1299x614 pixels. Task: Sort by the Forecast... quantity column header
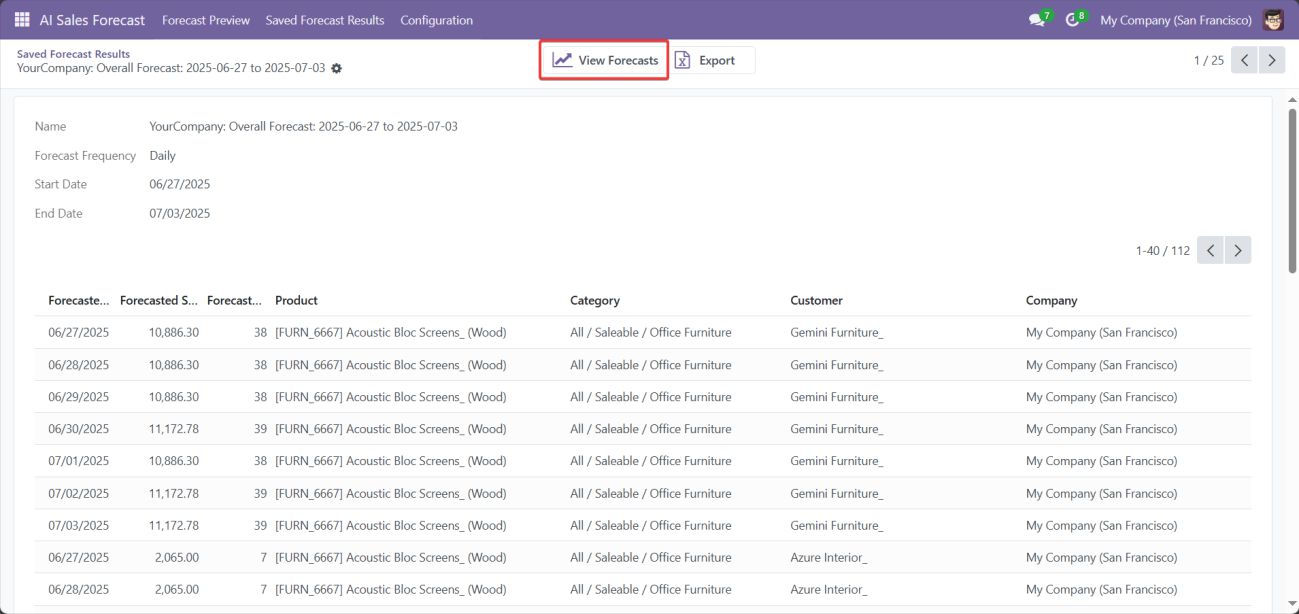(235, 300)
